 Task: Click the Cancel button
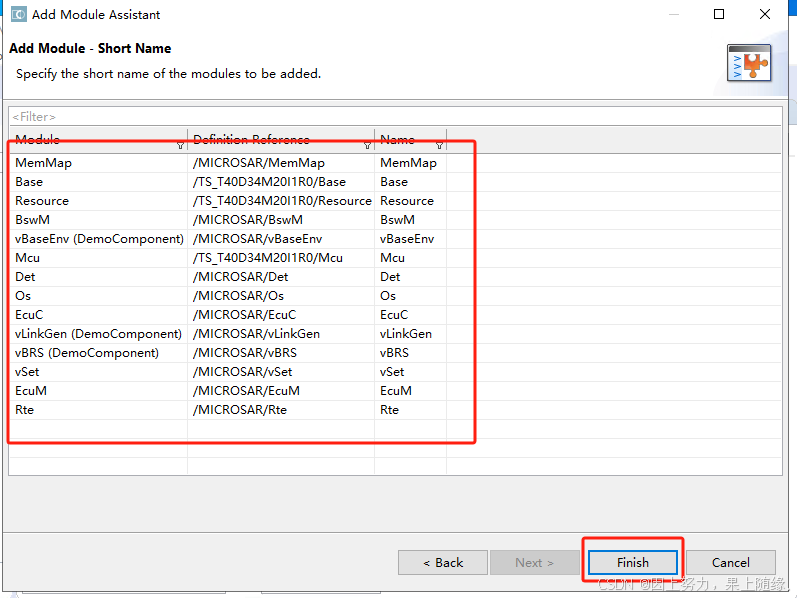[730, 562]
